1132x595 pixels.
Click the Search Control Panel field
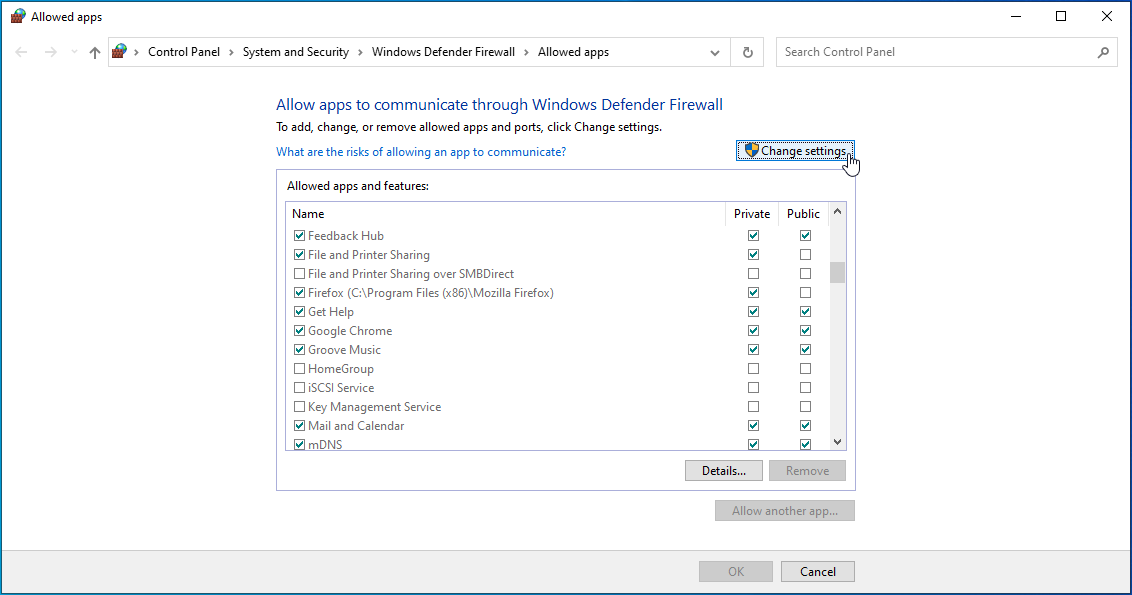935,52
